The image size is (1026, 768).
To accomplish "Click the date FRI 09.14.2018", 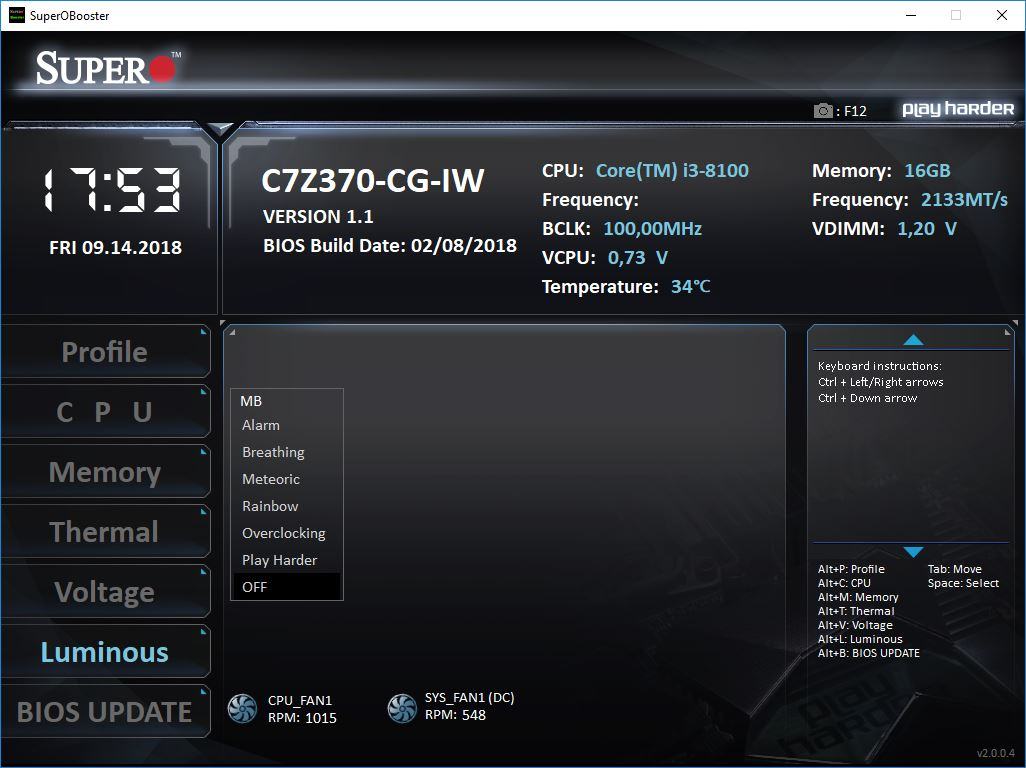I will 115,247.
